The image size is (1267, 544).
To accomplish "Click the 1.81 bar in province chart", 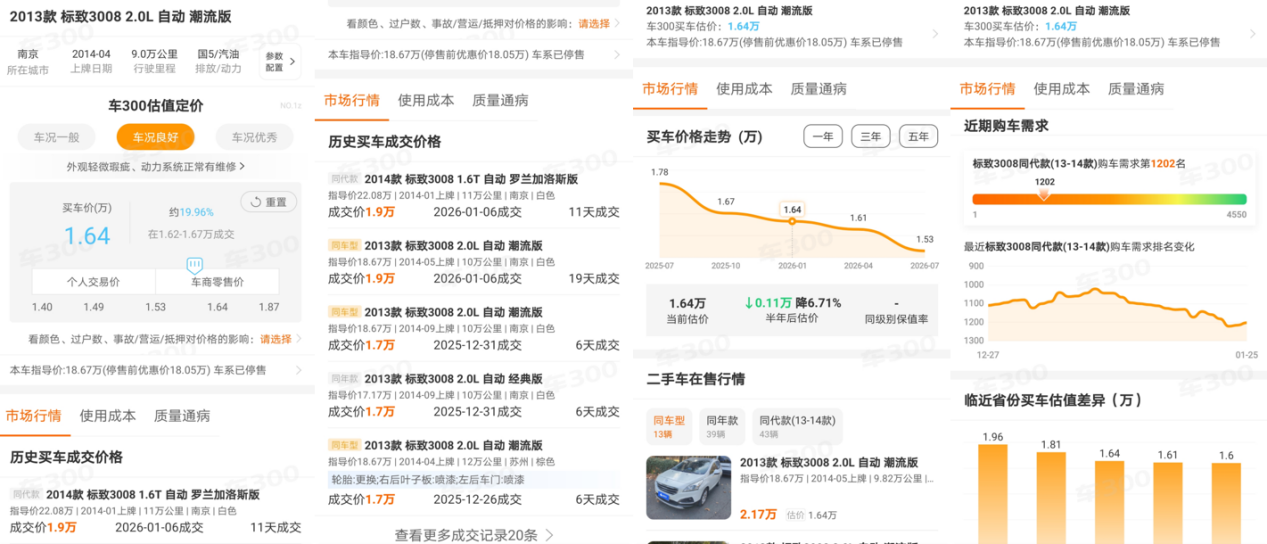I will tap(1051, 497).
